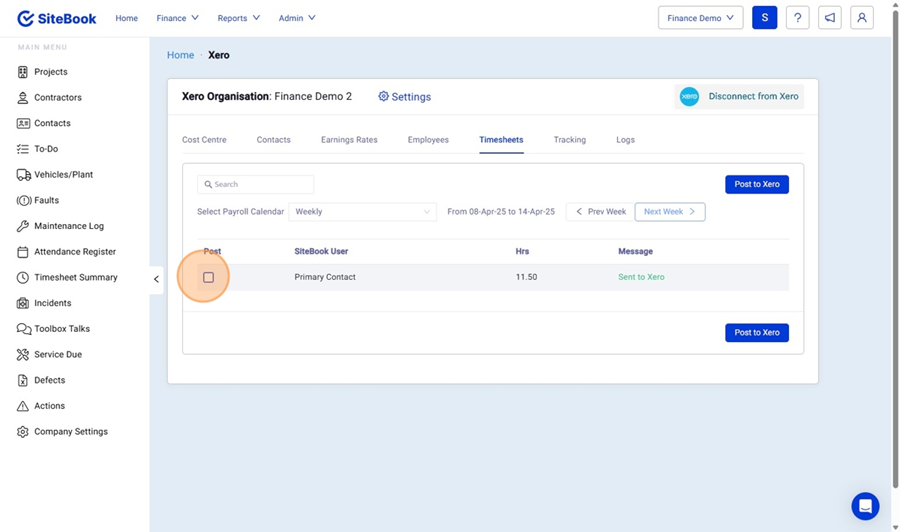Click the Home breadcrumb link
This screenshot has width=900, height=532.
tap(180, 55)
